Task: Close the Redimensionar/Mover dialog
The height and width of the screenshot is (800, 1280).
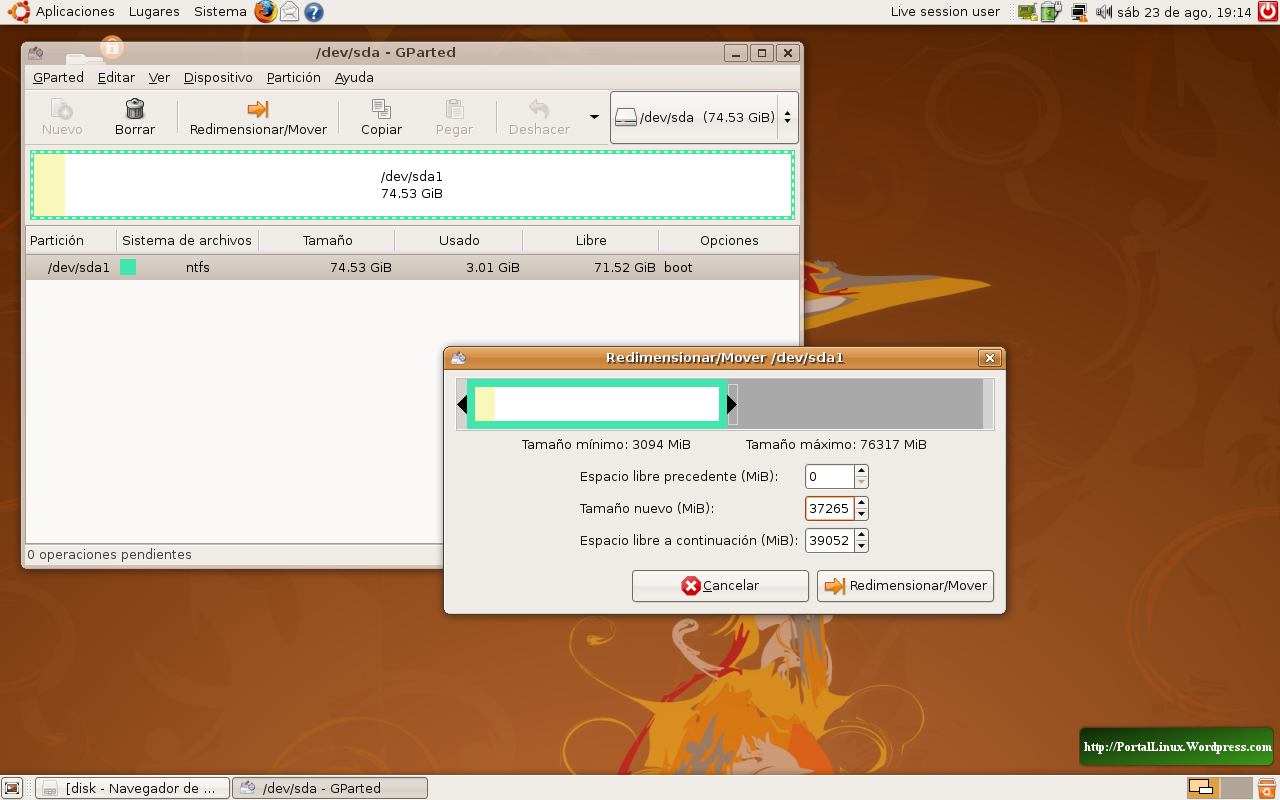Action: coord(989,357)
